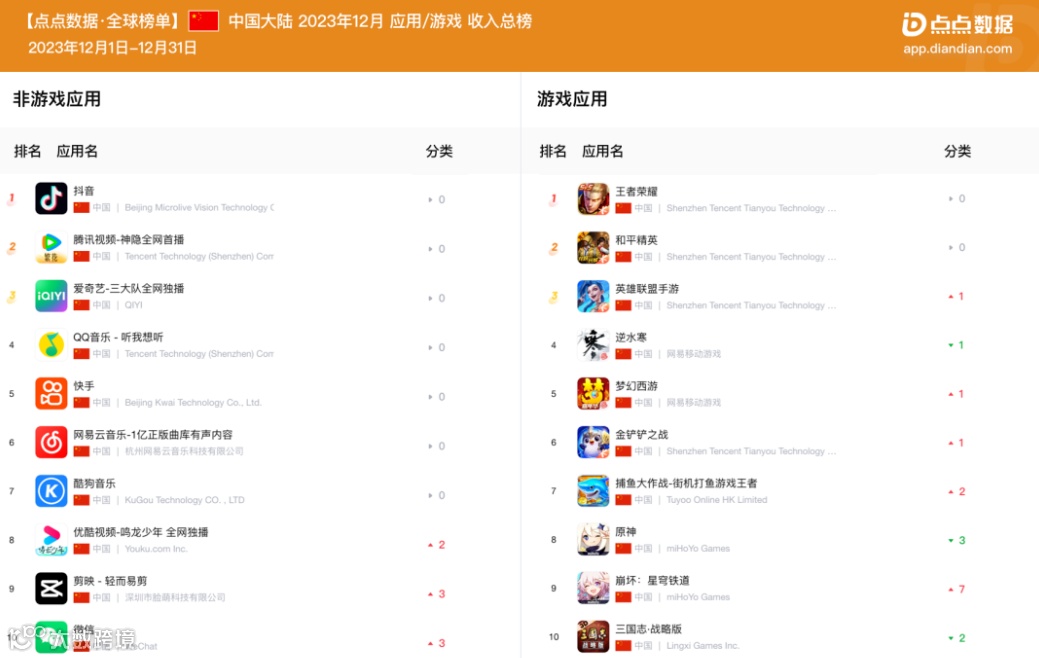
Task: Open the 英雄联盟手游 game icon
Action: (x=593, y=296)
